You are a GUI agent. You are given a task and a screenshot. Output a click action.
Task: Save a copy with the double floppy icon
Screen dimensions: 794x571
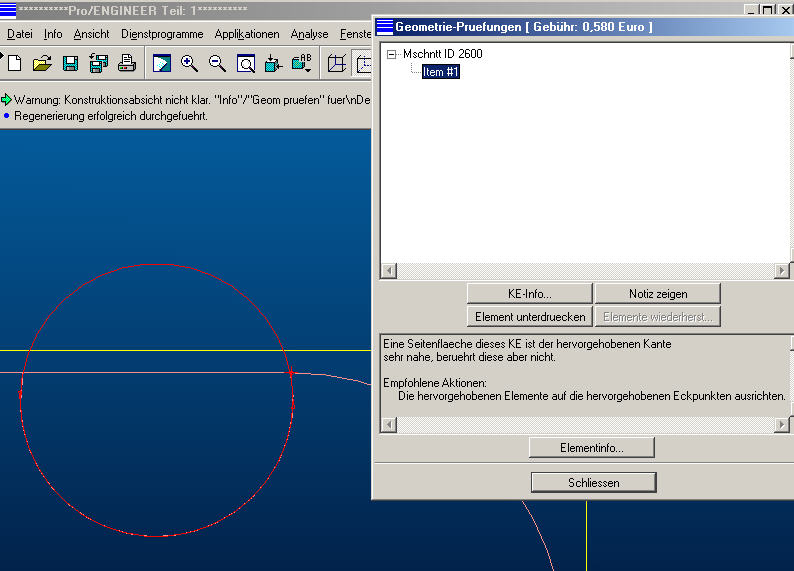coord(99,63)
